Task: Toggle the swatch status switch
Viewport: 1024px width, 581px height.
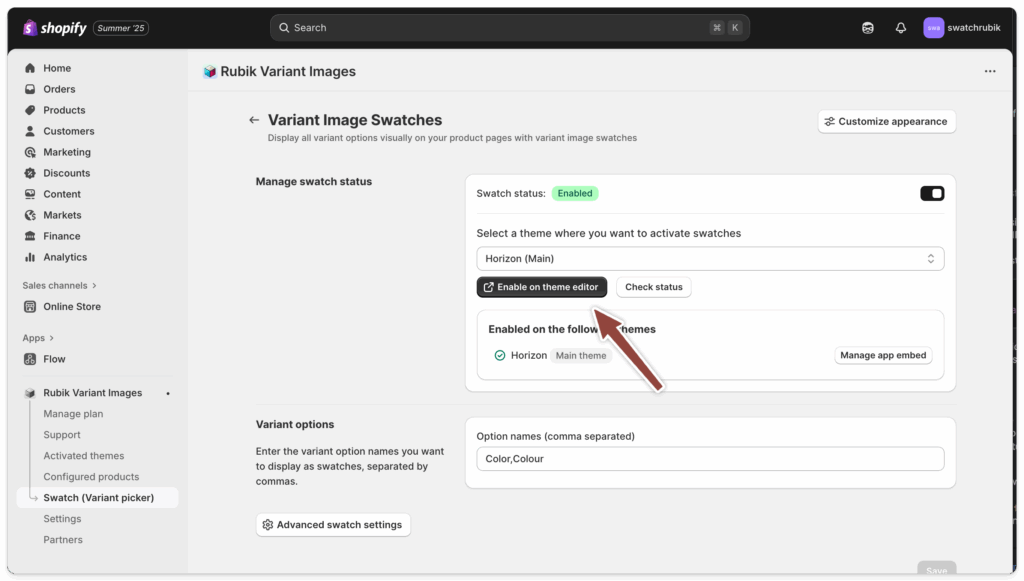Action: pos(932,193)
